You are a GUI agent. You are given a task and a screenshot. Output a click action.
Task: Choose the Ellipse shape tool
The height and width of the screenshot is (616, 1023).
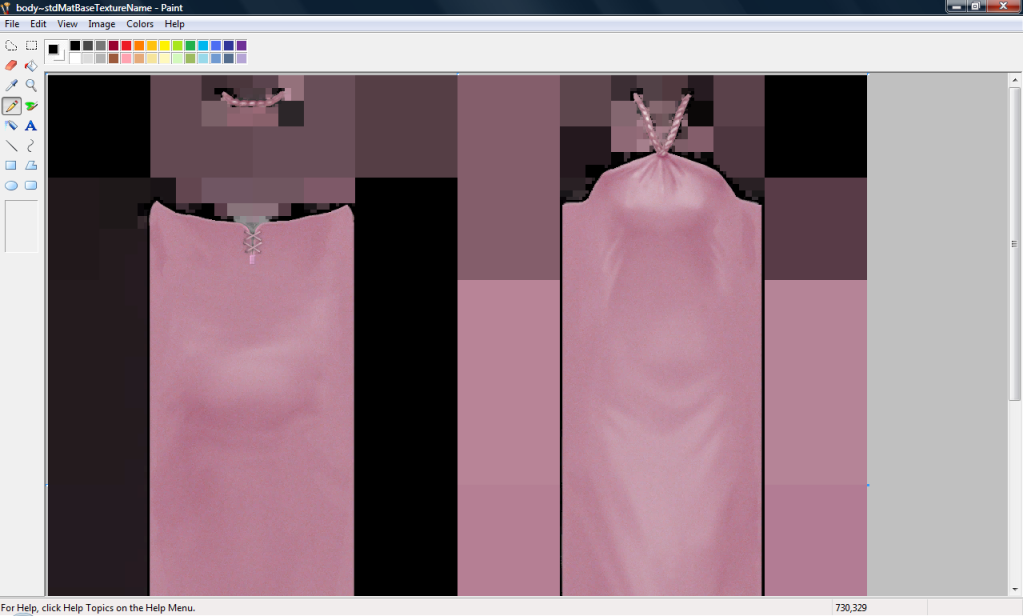11,185
